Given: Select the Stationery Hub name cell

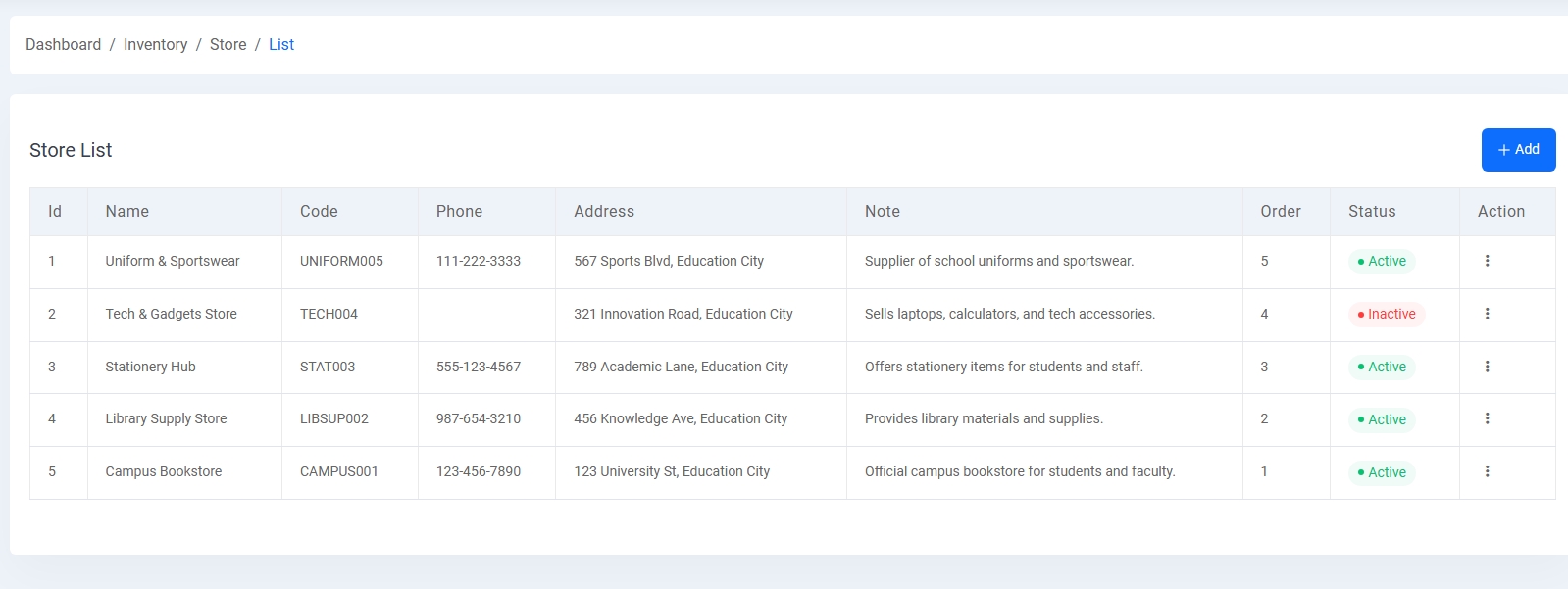Looking at the screenshot, I should 150,367.
